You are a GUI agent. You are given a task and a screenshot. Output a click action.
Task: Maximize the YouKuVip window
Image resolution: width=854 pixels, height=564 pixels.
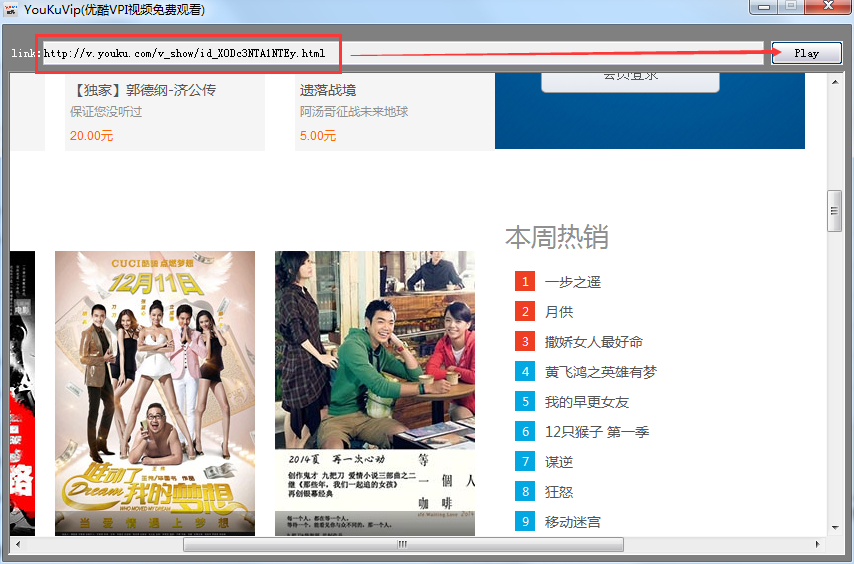coord(791,7)
